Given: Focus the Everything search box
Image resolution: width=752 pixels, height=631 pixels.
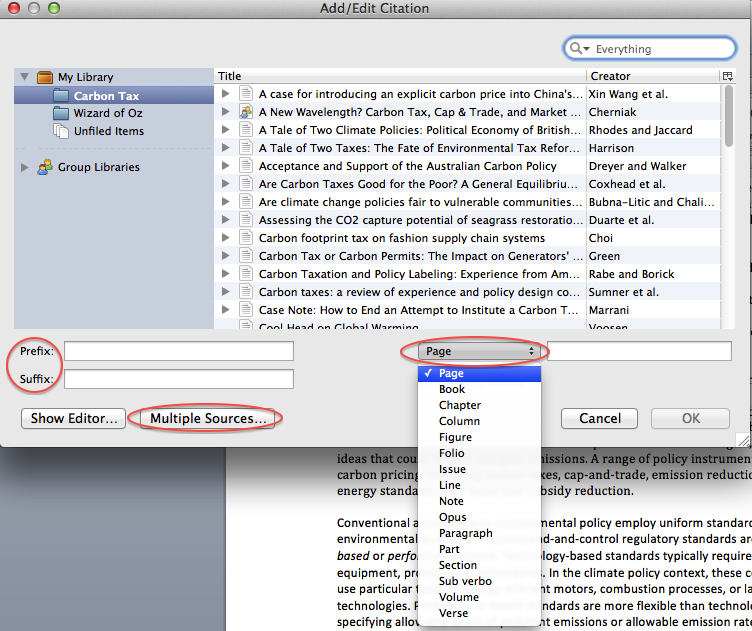Looking at the screenshot, I should tap(650, 48).
